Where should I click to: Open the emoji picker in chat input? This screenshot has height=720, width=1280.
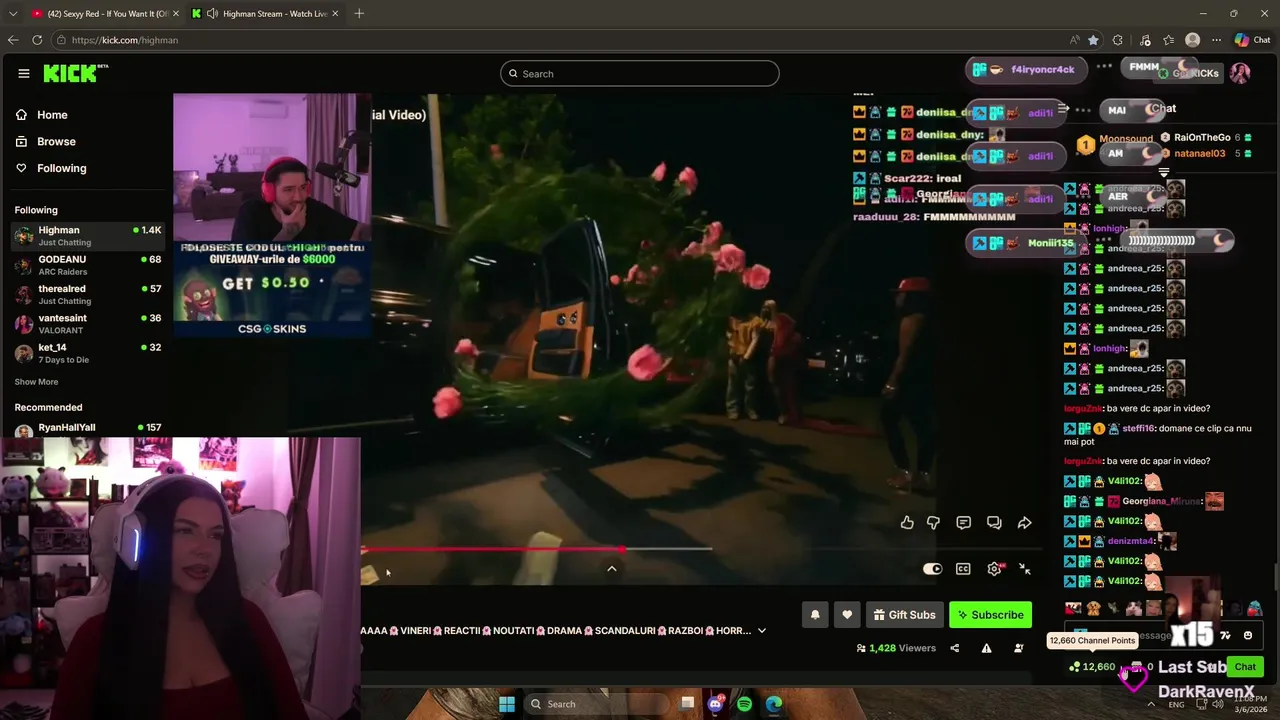(x=1248, y=635)
